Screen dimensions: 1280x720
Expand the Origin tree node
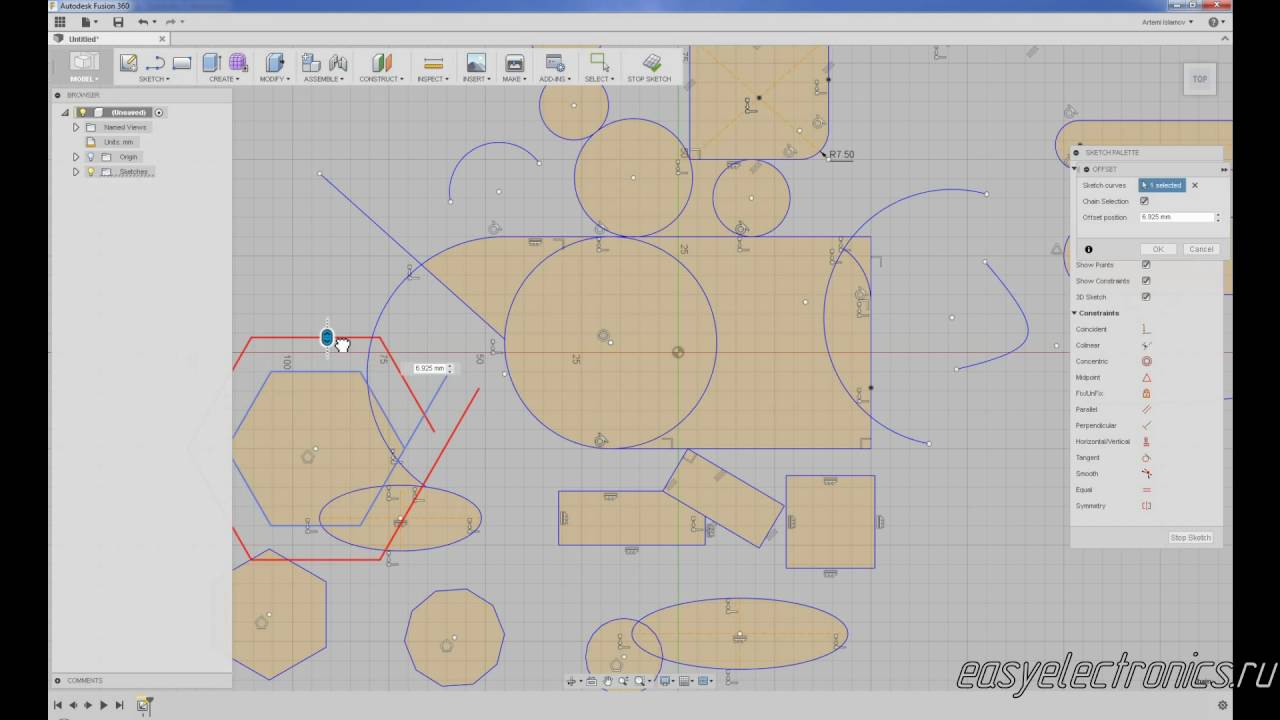coord(75,157)
